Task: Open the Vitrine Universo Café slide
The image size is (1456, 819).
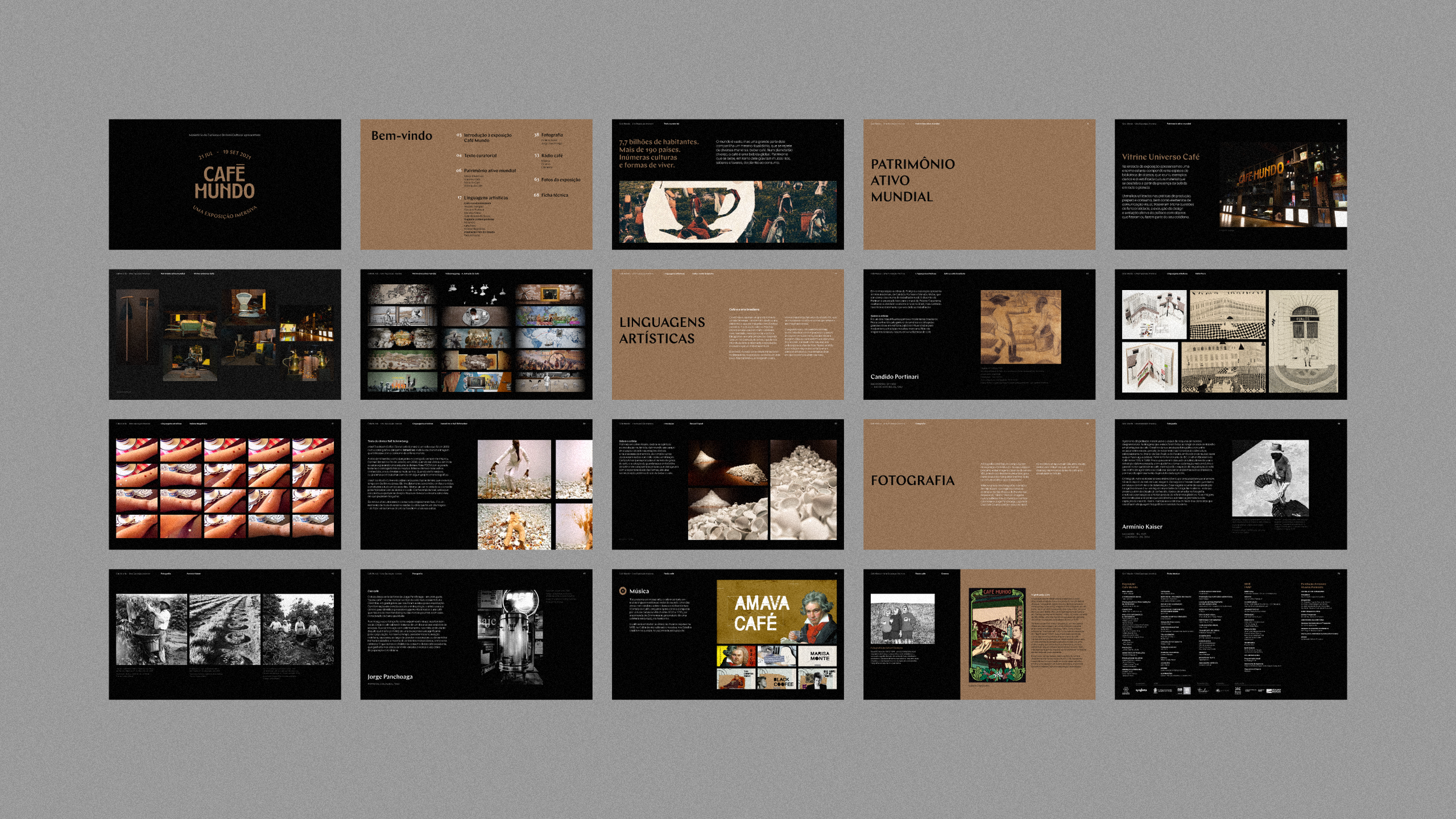Action: 1230,184
